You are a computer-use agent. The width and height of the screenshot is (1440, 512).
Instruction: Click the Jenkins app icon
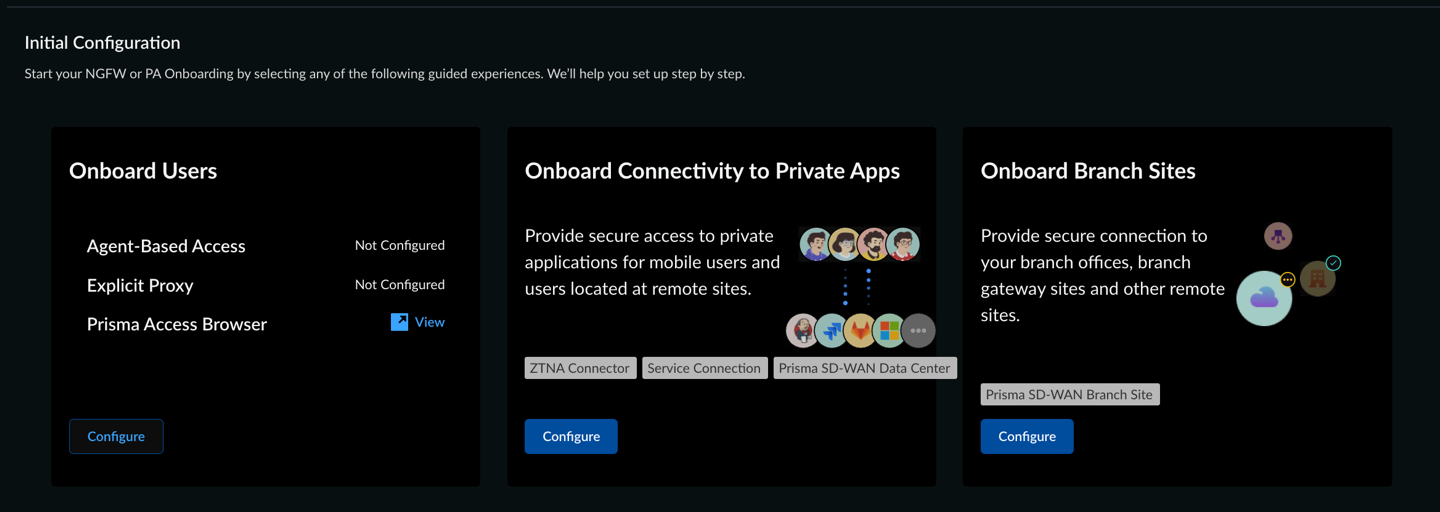point(802,330)
